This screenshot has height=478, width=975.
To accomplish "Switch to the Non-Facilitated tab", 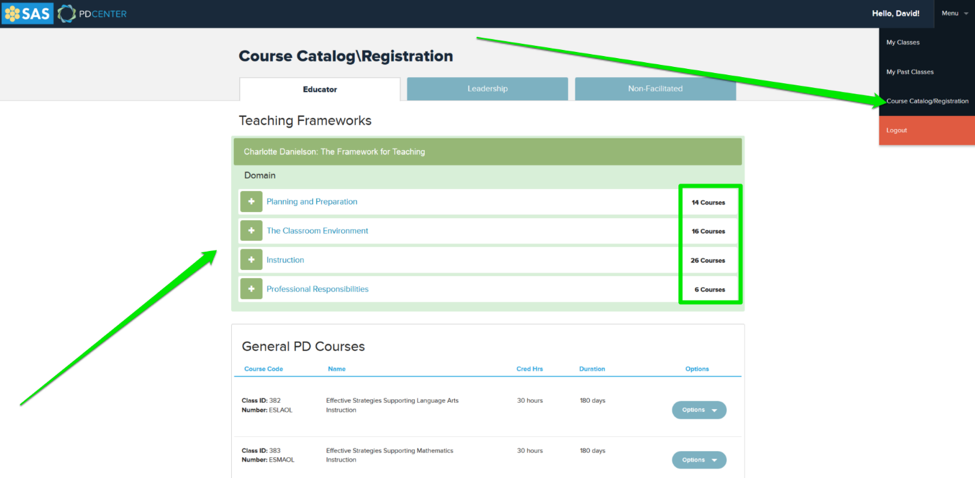I will pyautogui.click(x=655, y=89).
